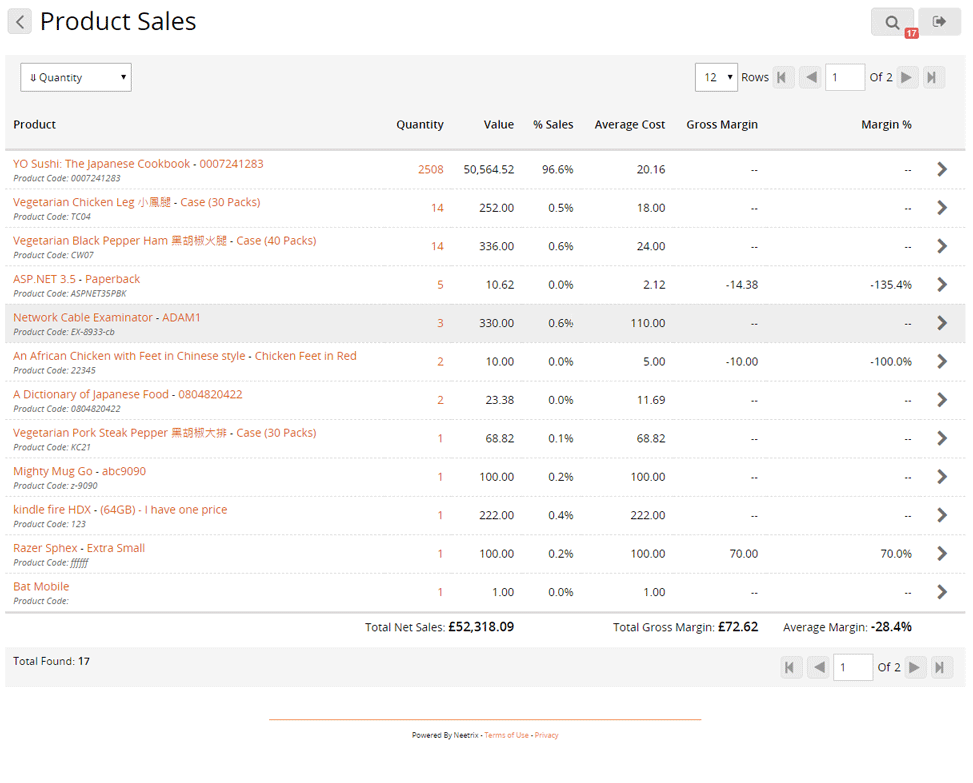
Task: Open the kindle fire HDX product link
Action: tap(52, 510)
